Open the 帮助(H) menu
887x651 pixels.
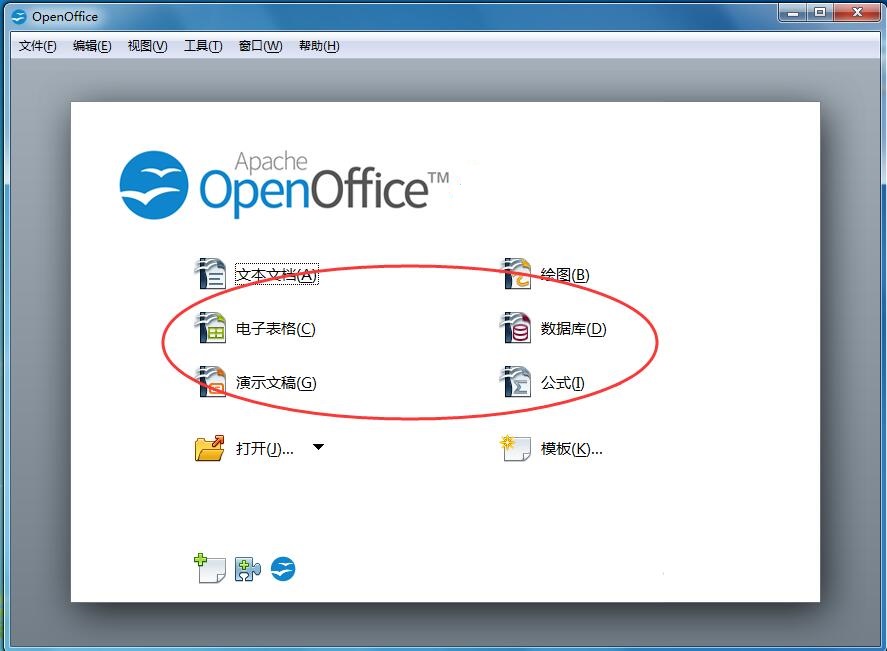point(319,46)
